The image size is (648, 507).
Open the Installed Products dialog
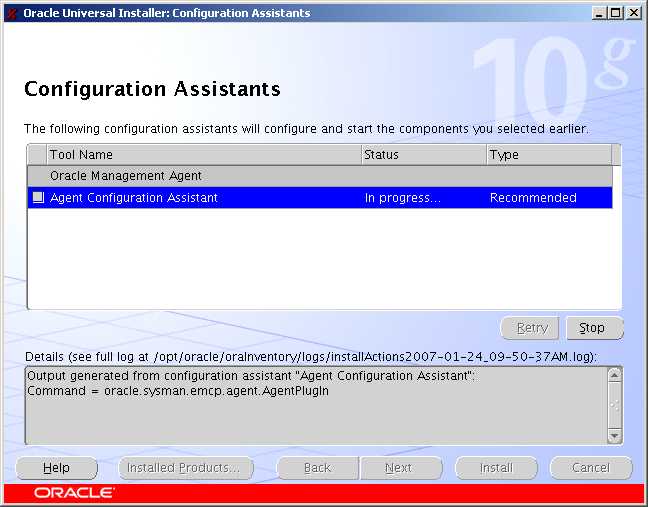[x=184, y=468]
